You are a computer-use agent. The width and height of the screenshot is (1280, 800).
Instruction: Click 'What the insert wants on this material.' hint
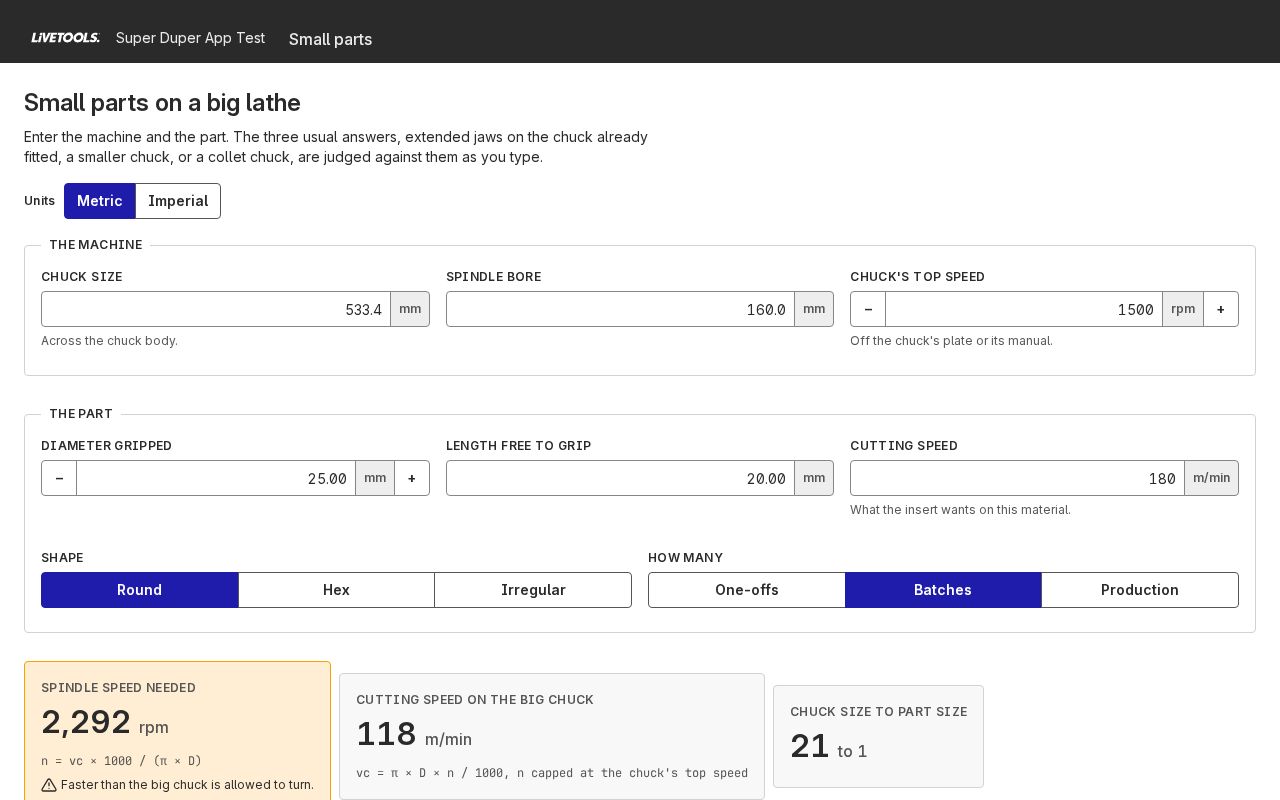point(960,510)
